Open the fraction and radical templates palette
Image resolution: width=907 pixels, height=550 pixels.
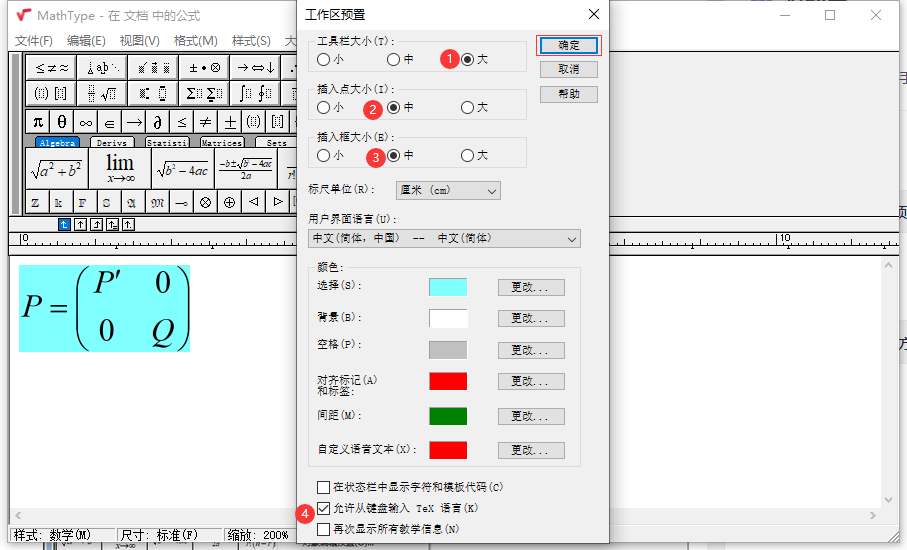tap(102, 93)
